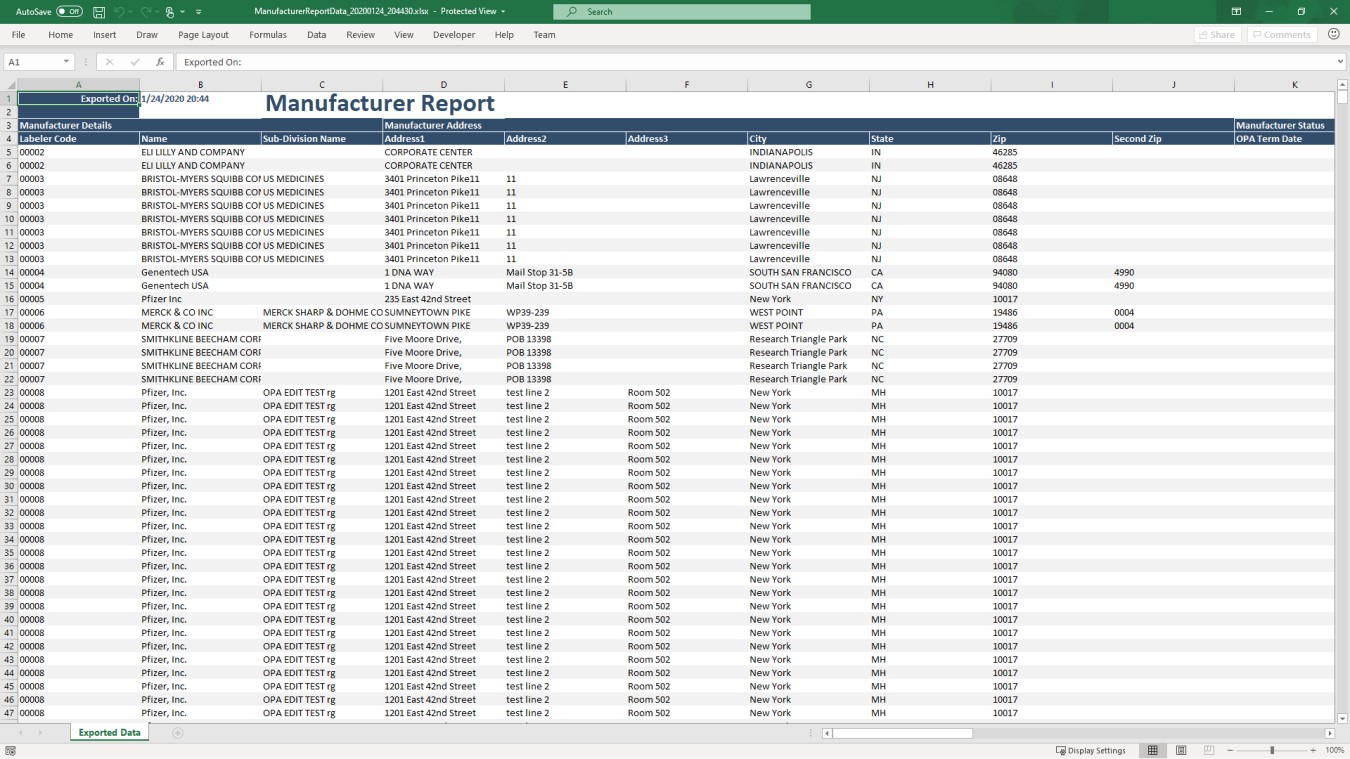Image resolution: width=1350 pixels, height=759 pixels.
Task: Click the Share button
Action: pyautogui.click(x=1217, y=35)
